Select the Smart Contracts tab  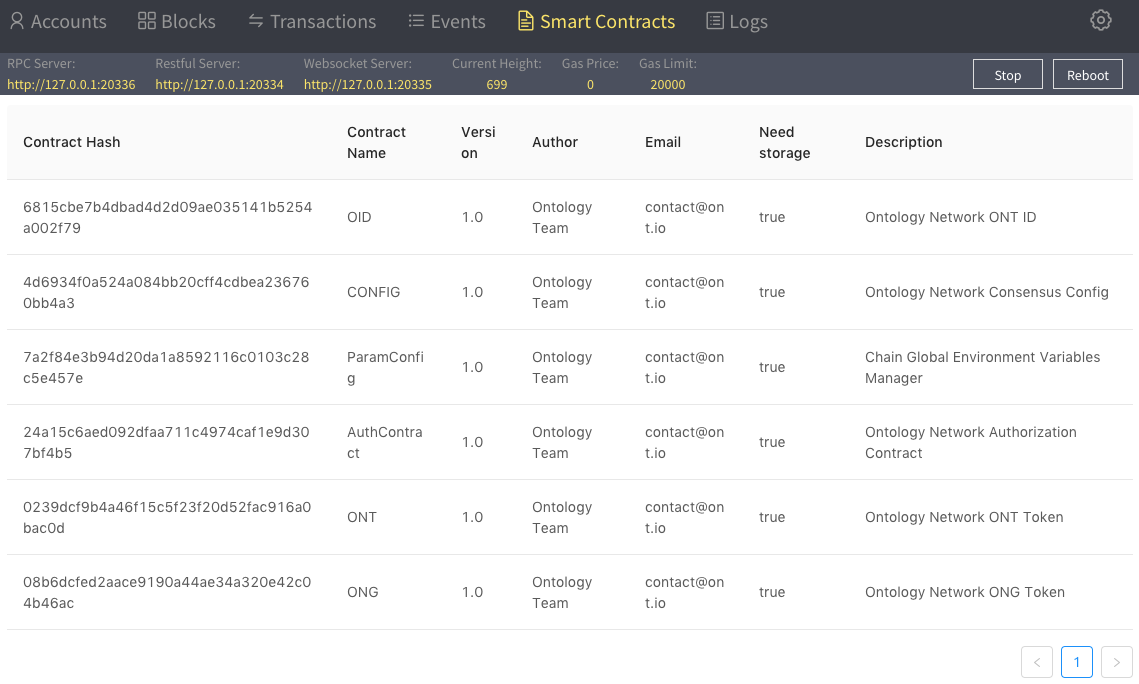click(596, 21)
